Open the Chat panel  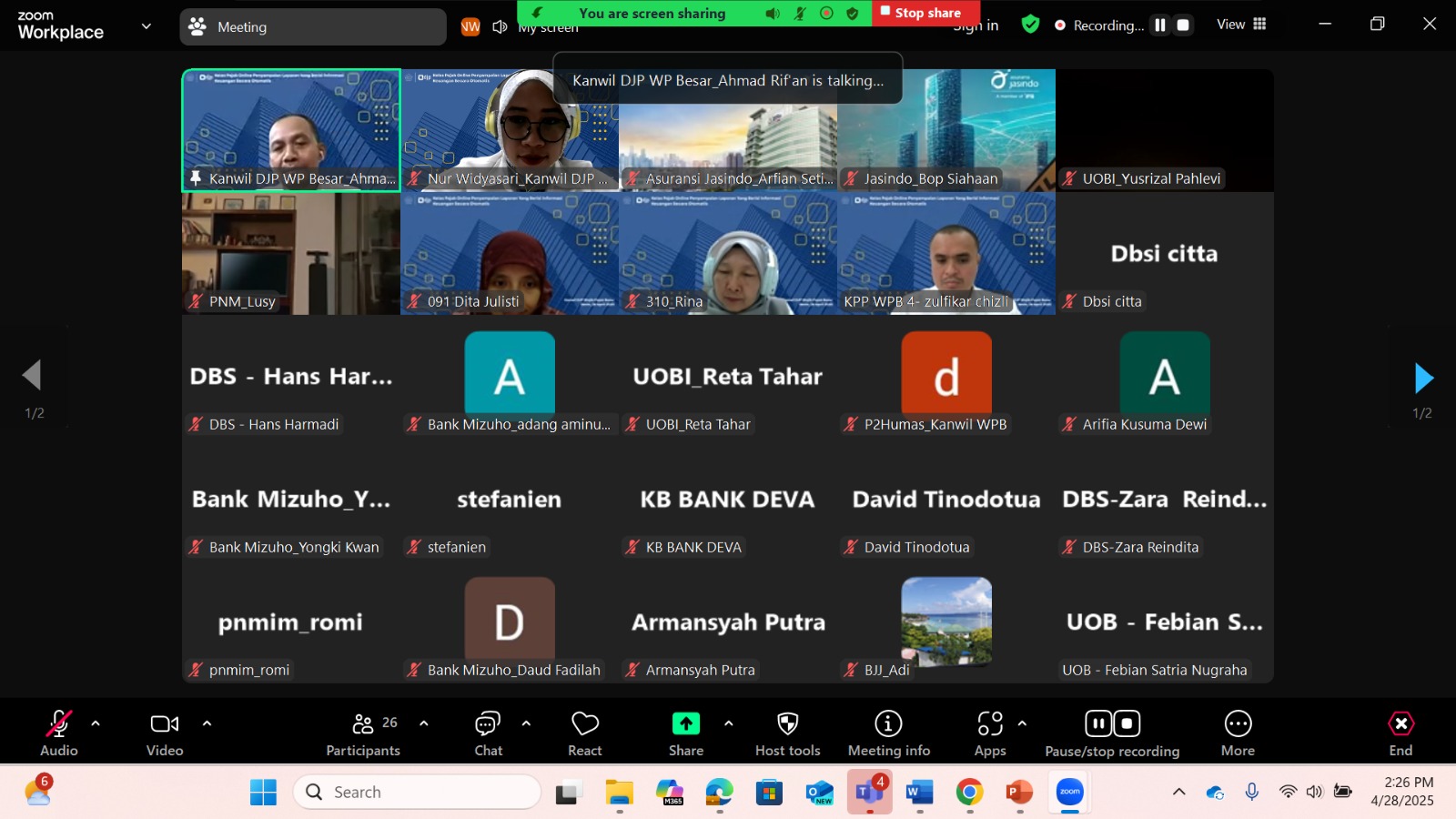pyautogui.click(x=488, y=733)
